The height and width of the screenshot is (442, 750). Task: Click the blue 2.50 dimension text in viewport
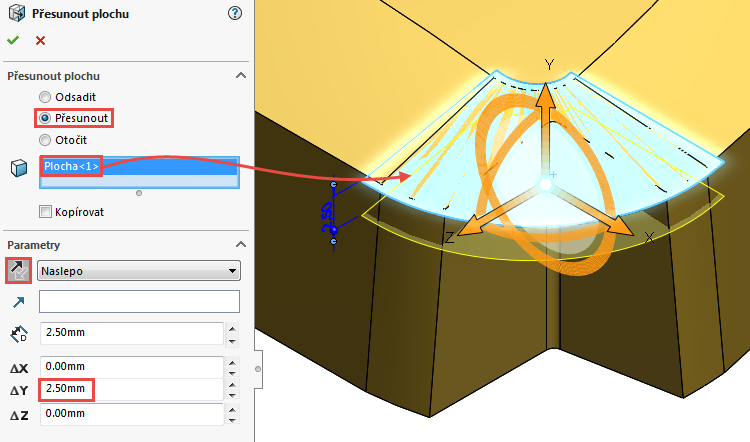pos(328,217)
